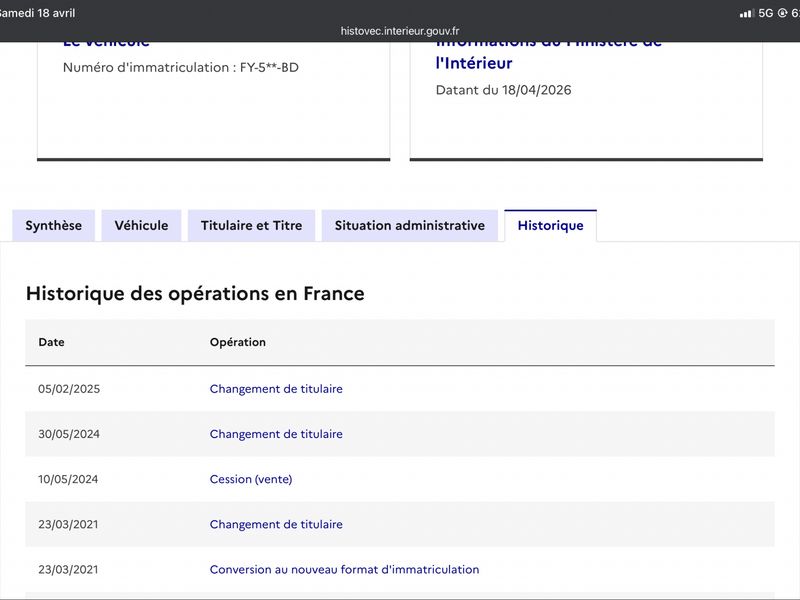The width and height of the screenshot is (800, 600).
Task: Click the Ministère de l'Intérieur information heading
Action: (x=548, y=53)
